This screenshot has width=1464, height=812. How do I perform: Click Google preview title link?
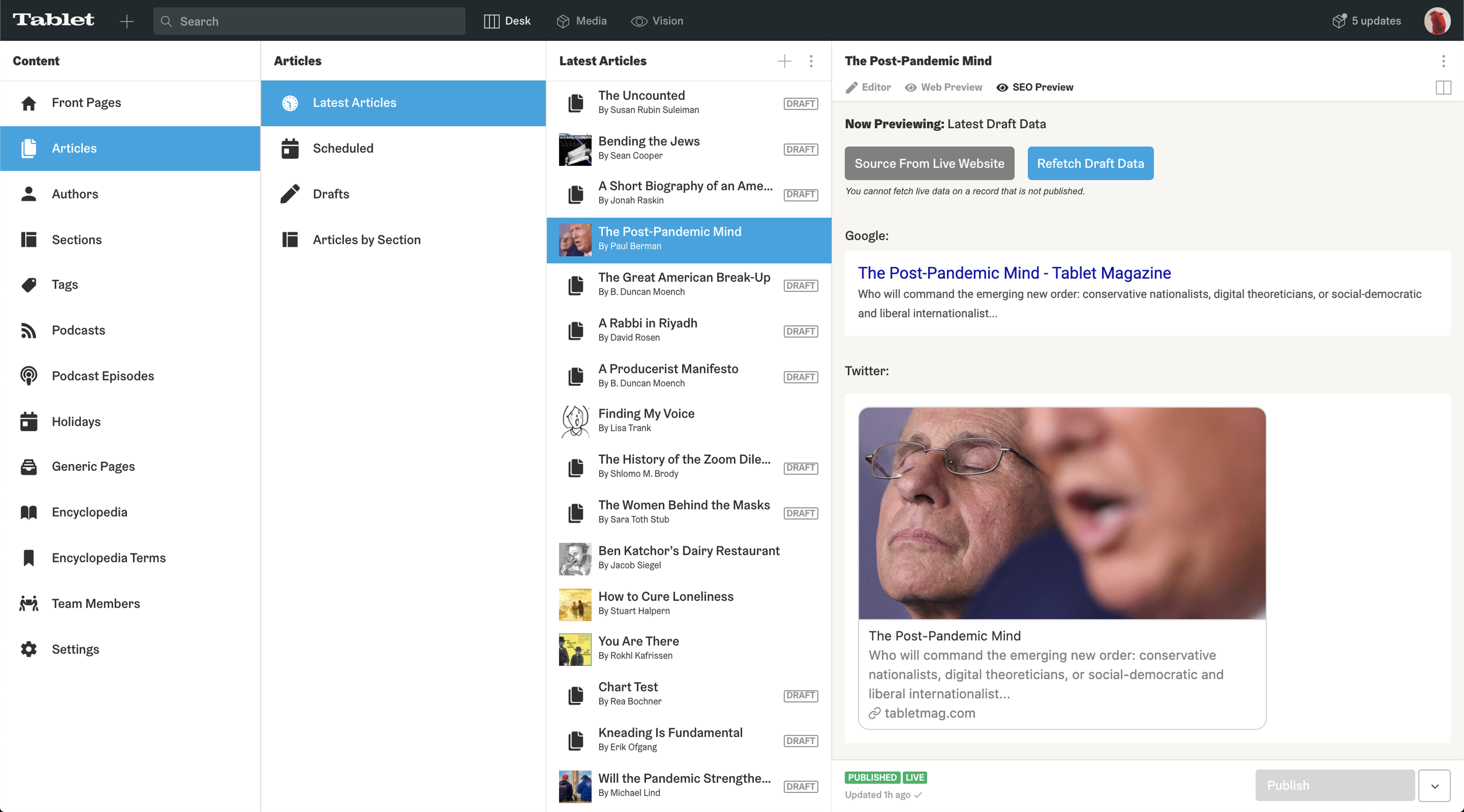click(1014, 273)
